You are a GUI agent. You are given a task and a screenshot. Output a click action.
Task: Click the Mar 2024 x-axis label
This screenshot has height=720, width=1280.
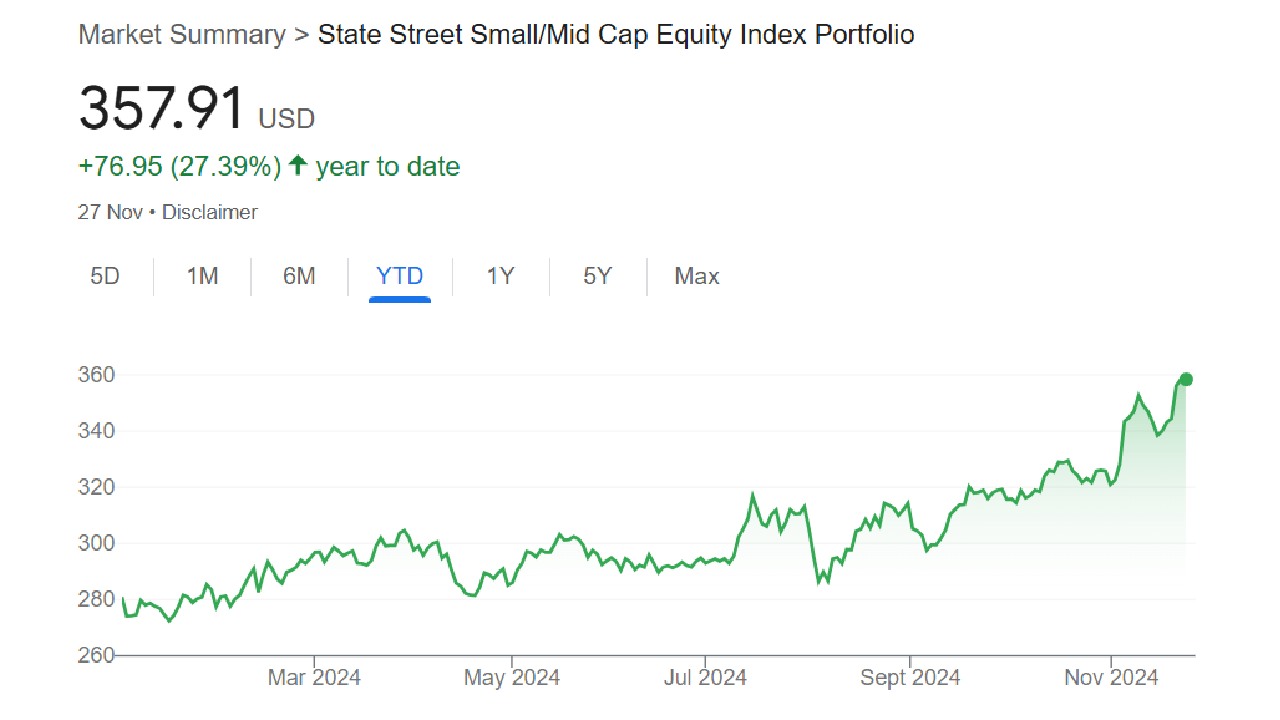pyautogui.click(x=314, y=678)
